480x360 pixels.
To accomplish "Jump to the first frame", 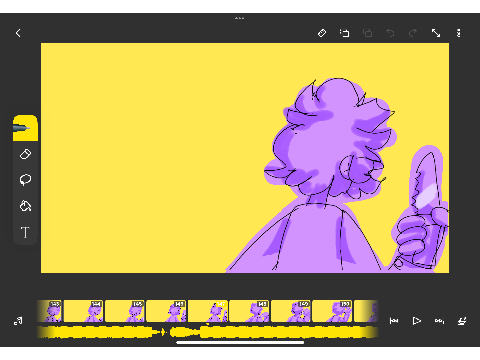I will click(x=394, y=321).
